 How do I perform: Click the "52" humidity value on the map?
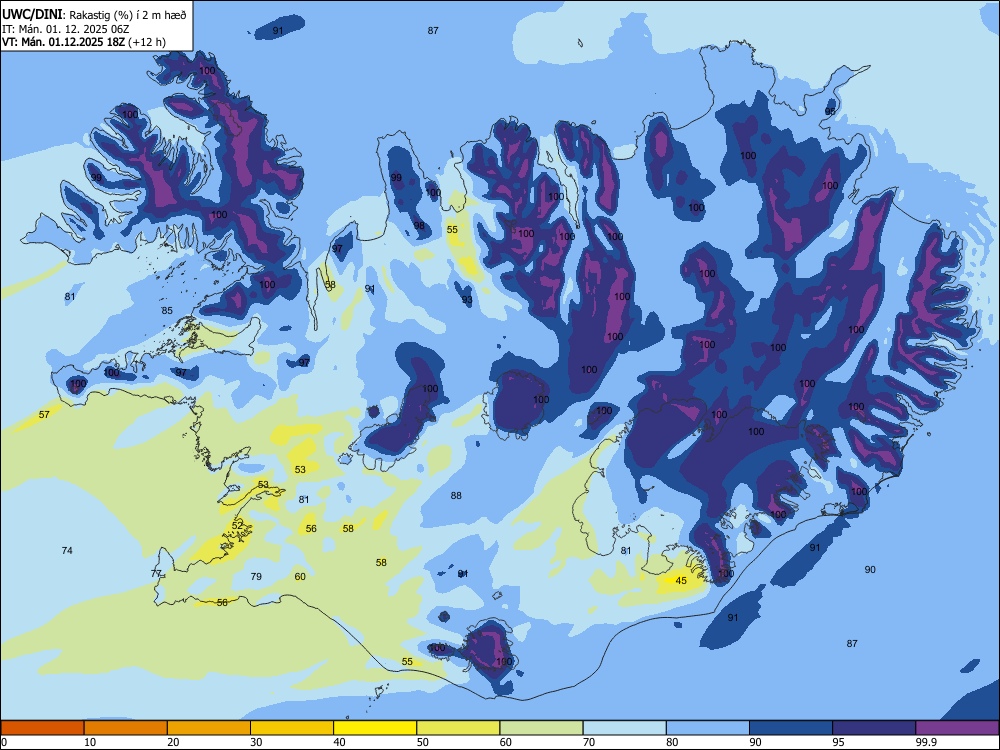(237, 525)
